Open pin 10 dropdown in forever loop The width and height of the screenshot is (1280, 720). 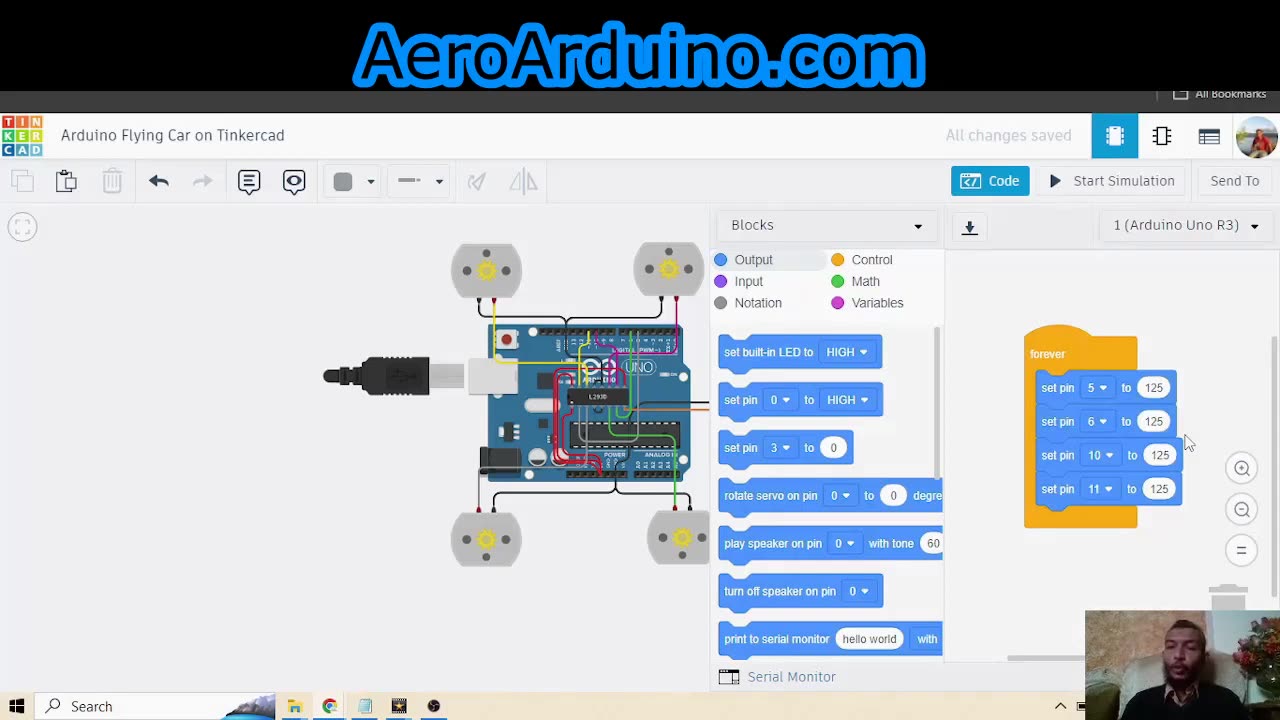[1100, 456]
